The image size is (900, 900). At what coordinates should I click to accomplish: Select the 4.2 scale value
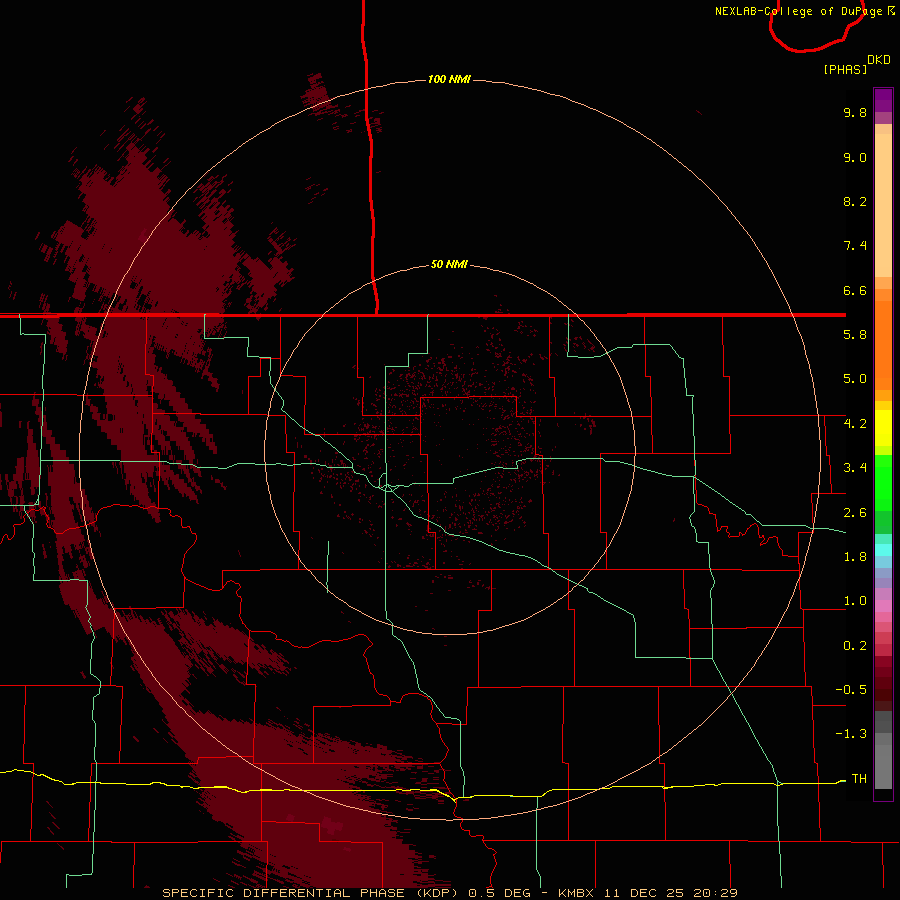[x=855, y=424]
